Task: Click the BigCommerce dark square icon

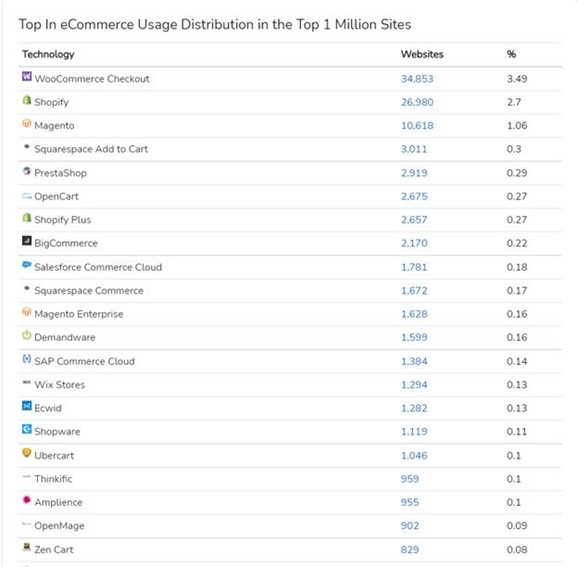Action: (x=27, y=241)
